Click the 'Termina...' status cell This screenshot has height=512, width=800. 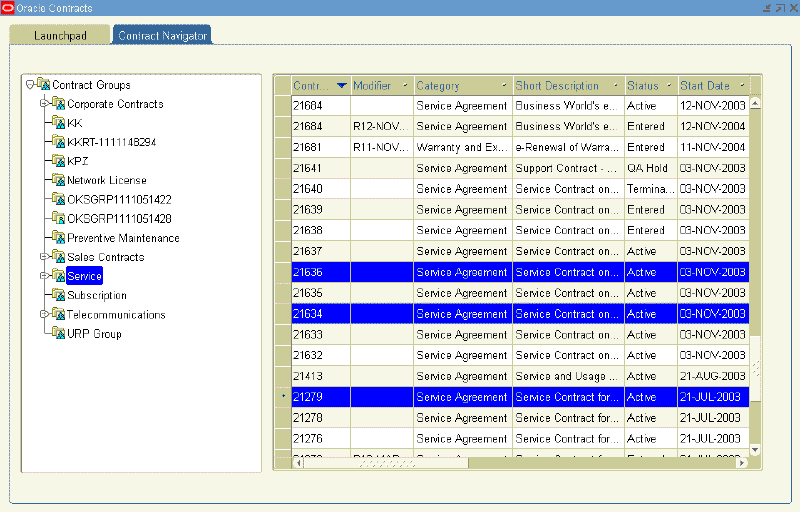point(651,189)
